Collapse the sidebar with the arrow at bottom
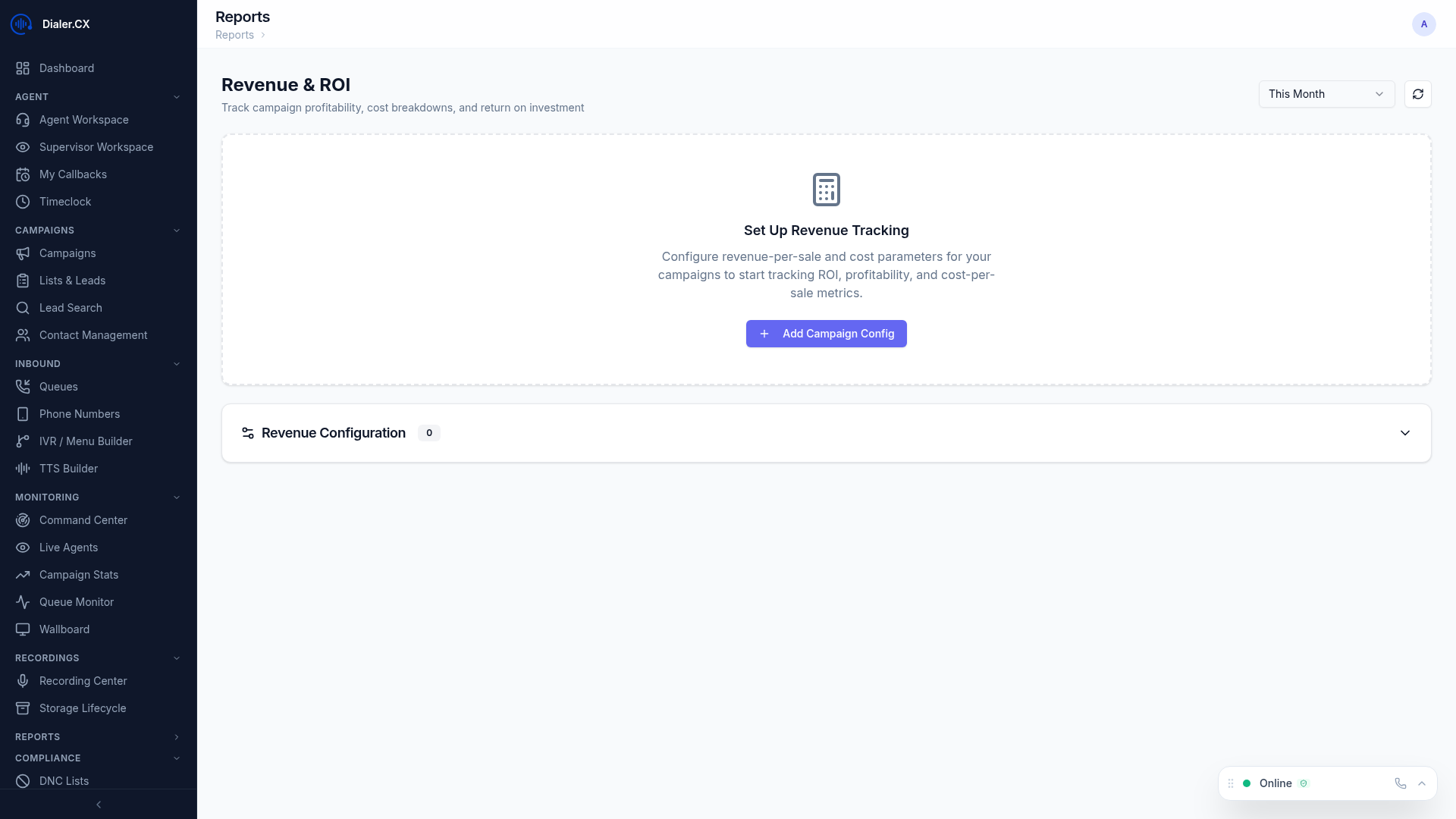This screenshot has height=819, width=1456. [x=99, y=805]
